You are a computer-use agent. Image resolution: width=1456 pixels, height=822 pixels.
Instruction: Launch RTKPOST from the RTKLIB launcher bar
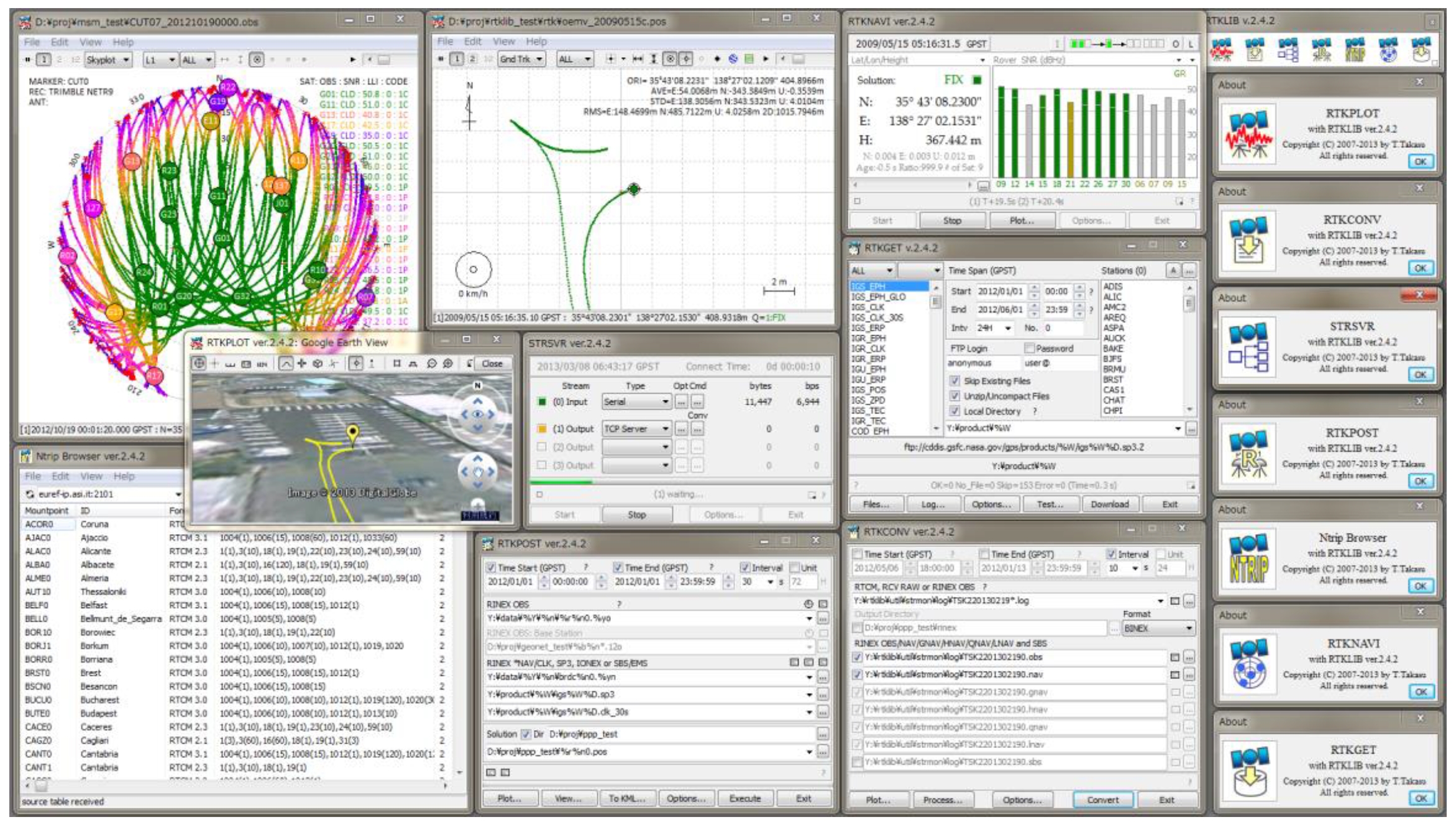(x=1321, y=51)
